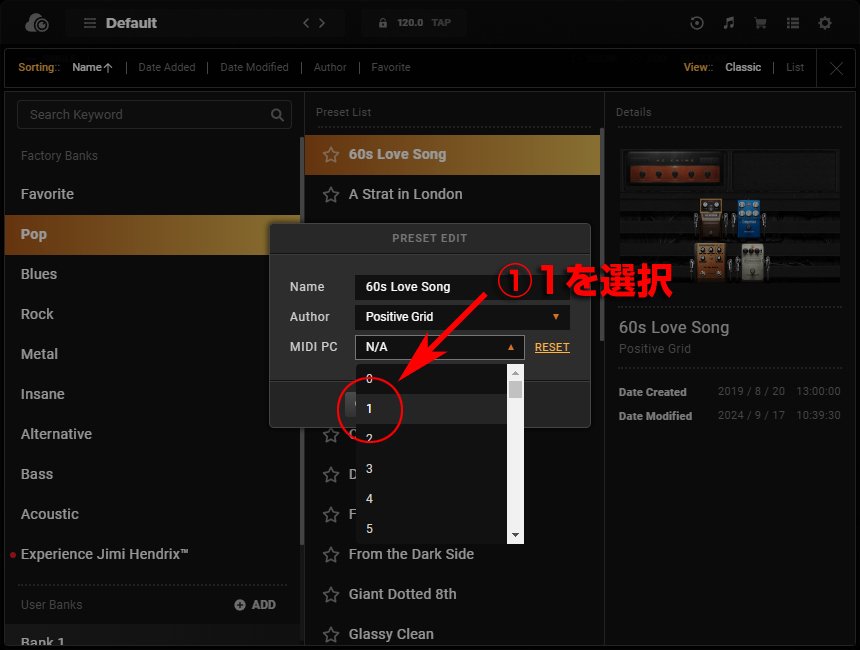Viewport: 860px width, 650px height.
Task: Go to previous preset arrow
Action: (306, 23)
